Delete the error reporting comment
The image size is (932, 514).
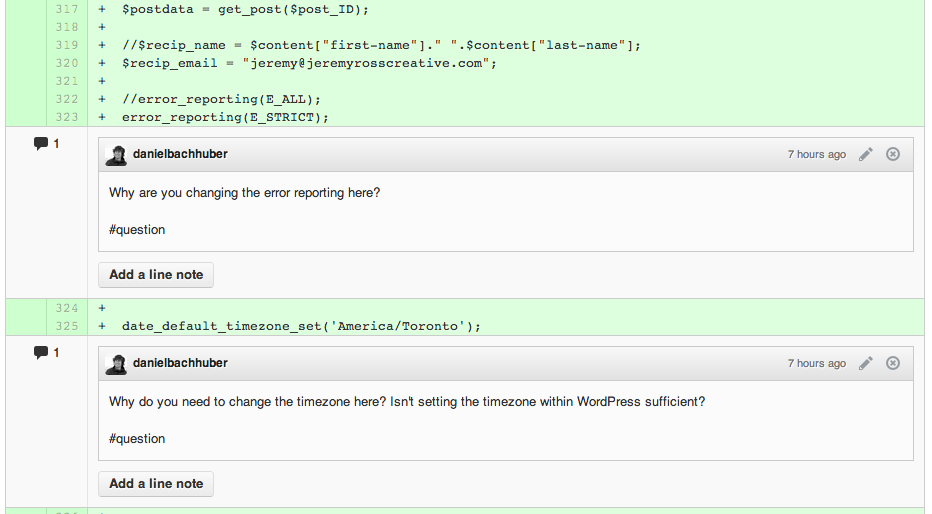tap(893, 154)
